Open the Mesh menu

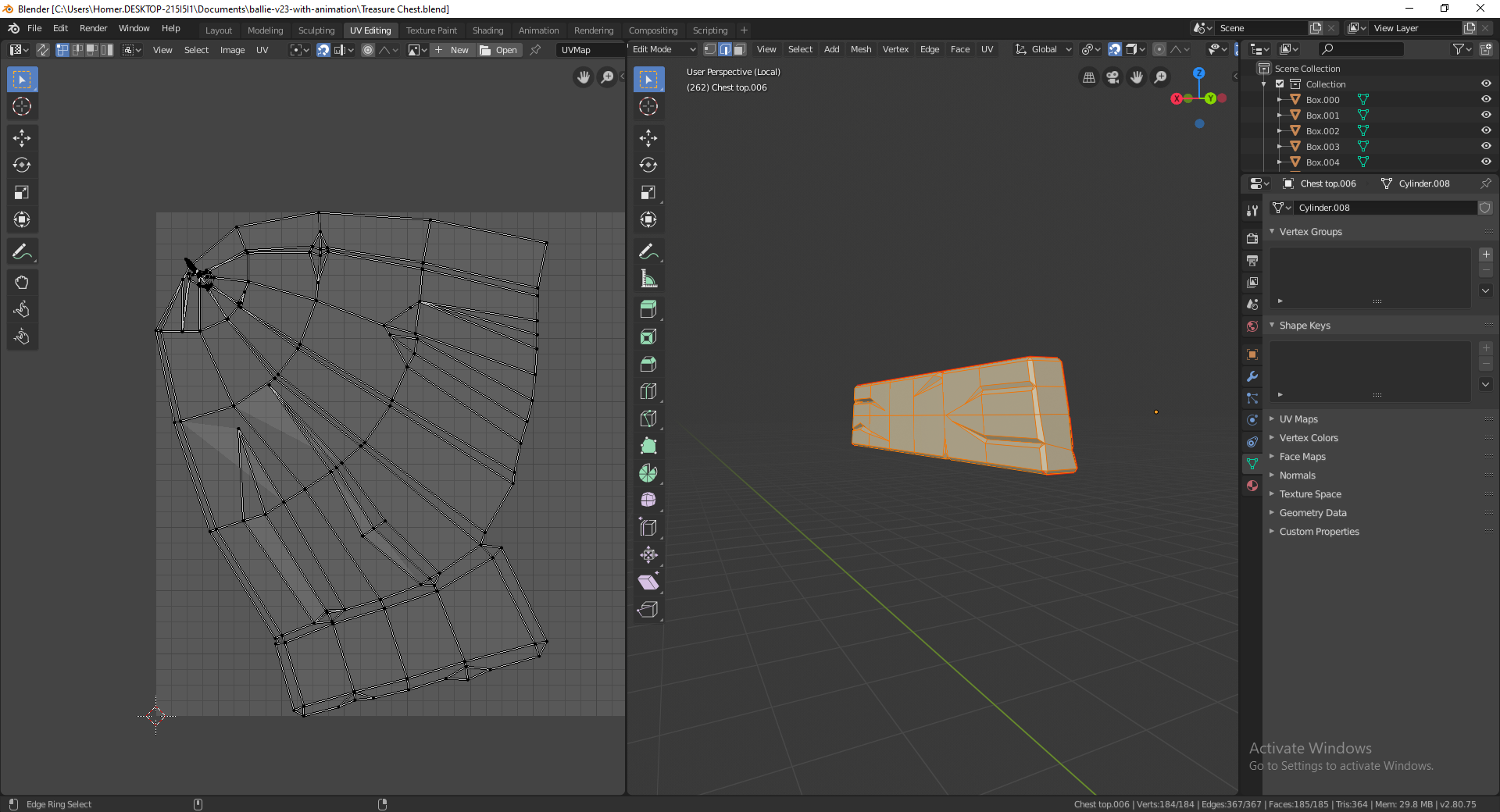860,49
